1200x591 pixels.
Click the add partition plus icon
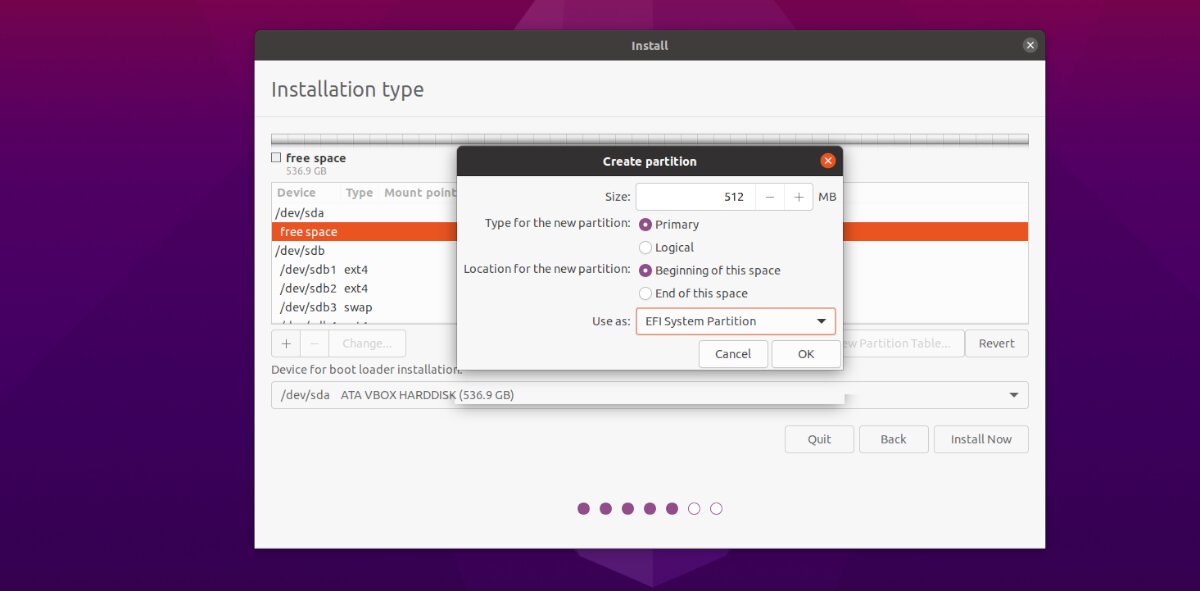click(286, 343)
